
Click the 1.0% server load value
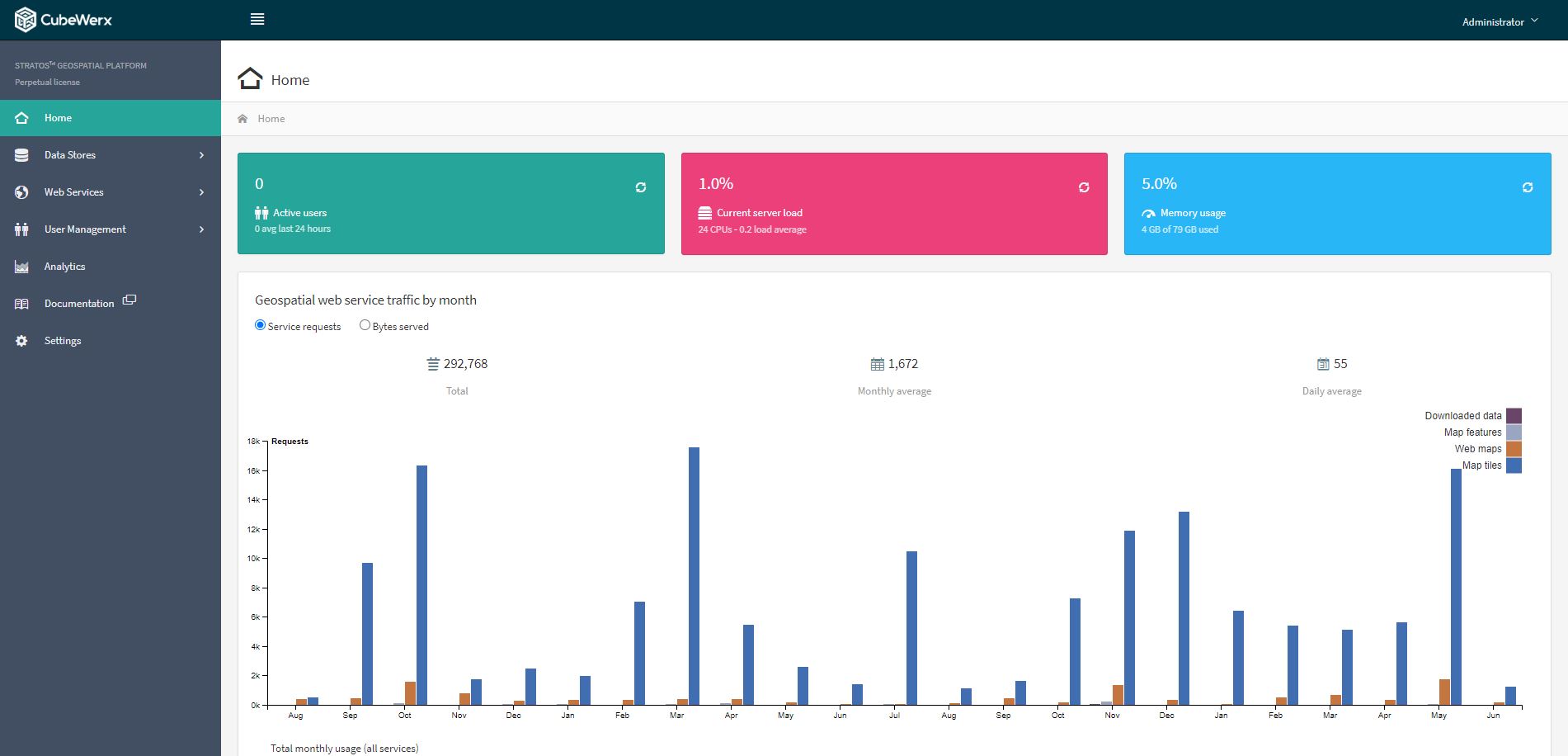pos(716,184)
